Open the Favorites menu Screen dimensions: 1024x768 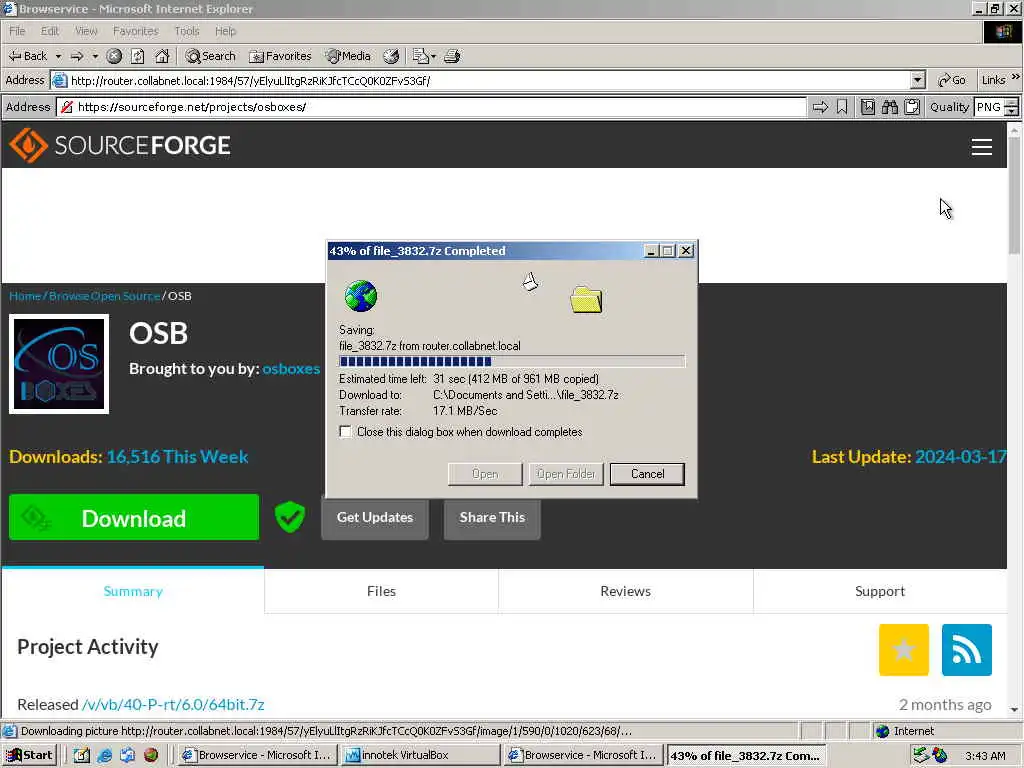coord(135,31)
